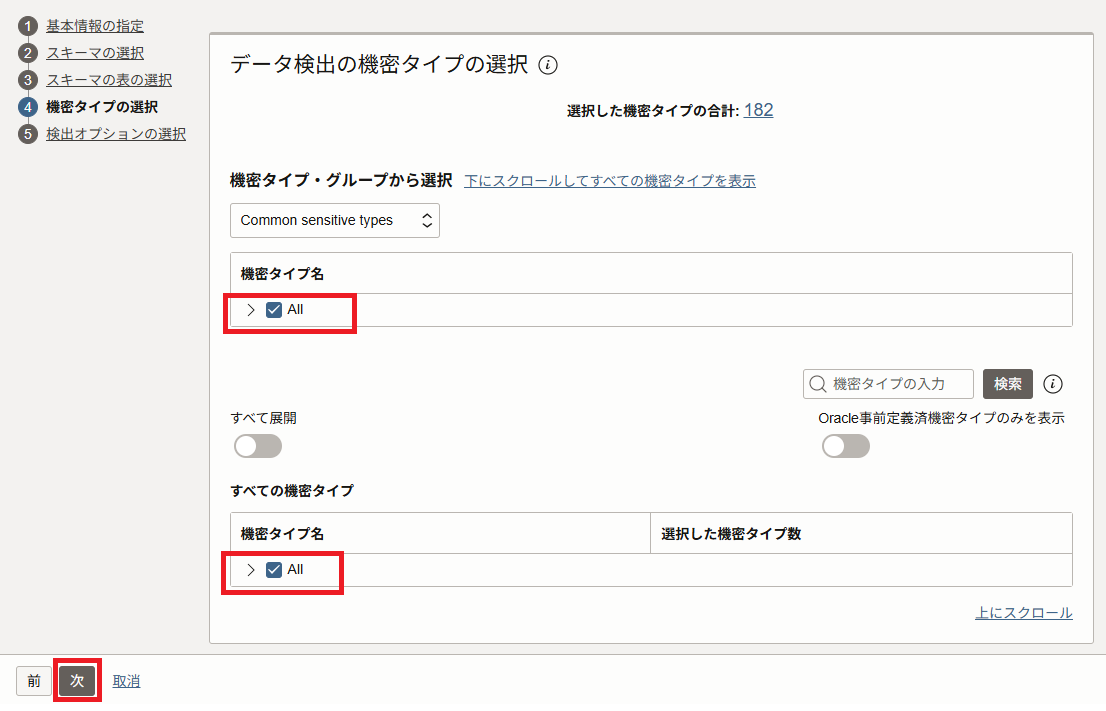Enable Oracle事前定義済機密タイプのみを表示 switch
The height and width of the screenshot is (711, 1106).
point(846,446)
